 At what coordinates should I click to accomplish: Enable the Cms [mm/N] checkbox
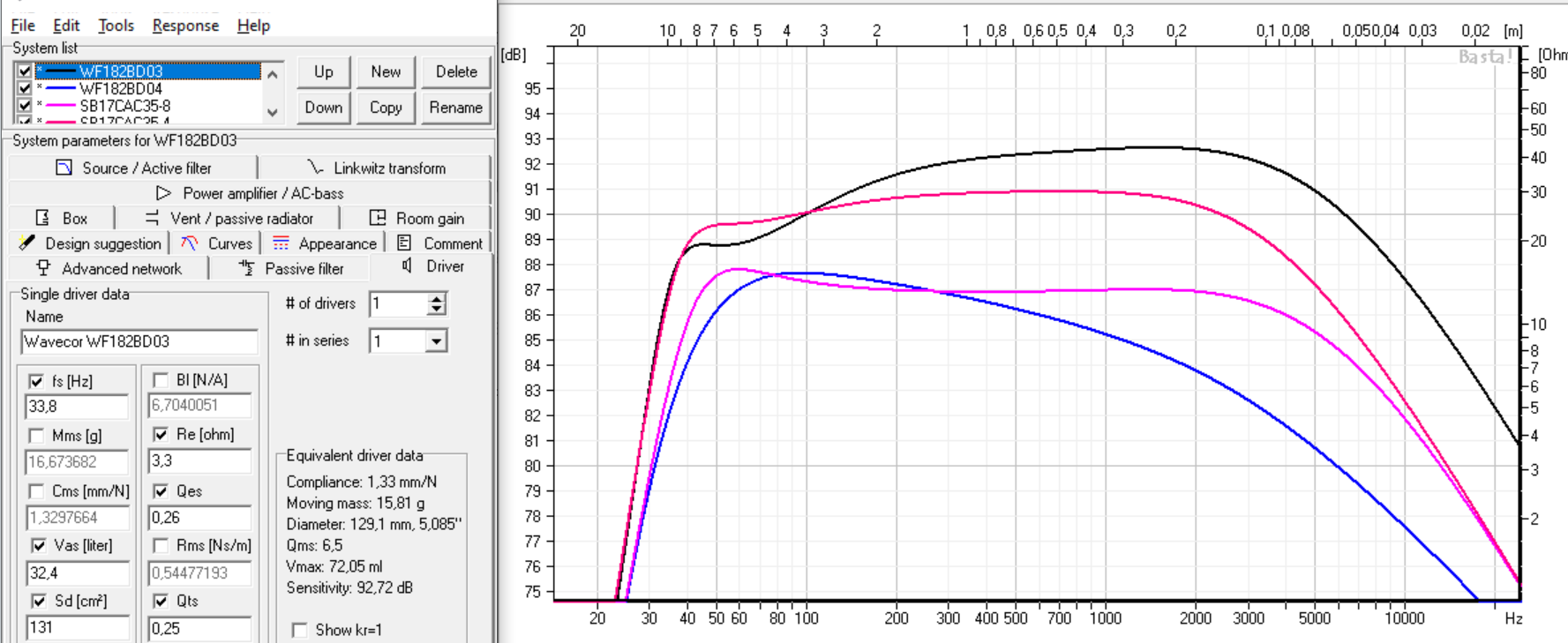click(x=36, y=491)
